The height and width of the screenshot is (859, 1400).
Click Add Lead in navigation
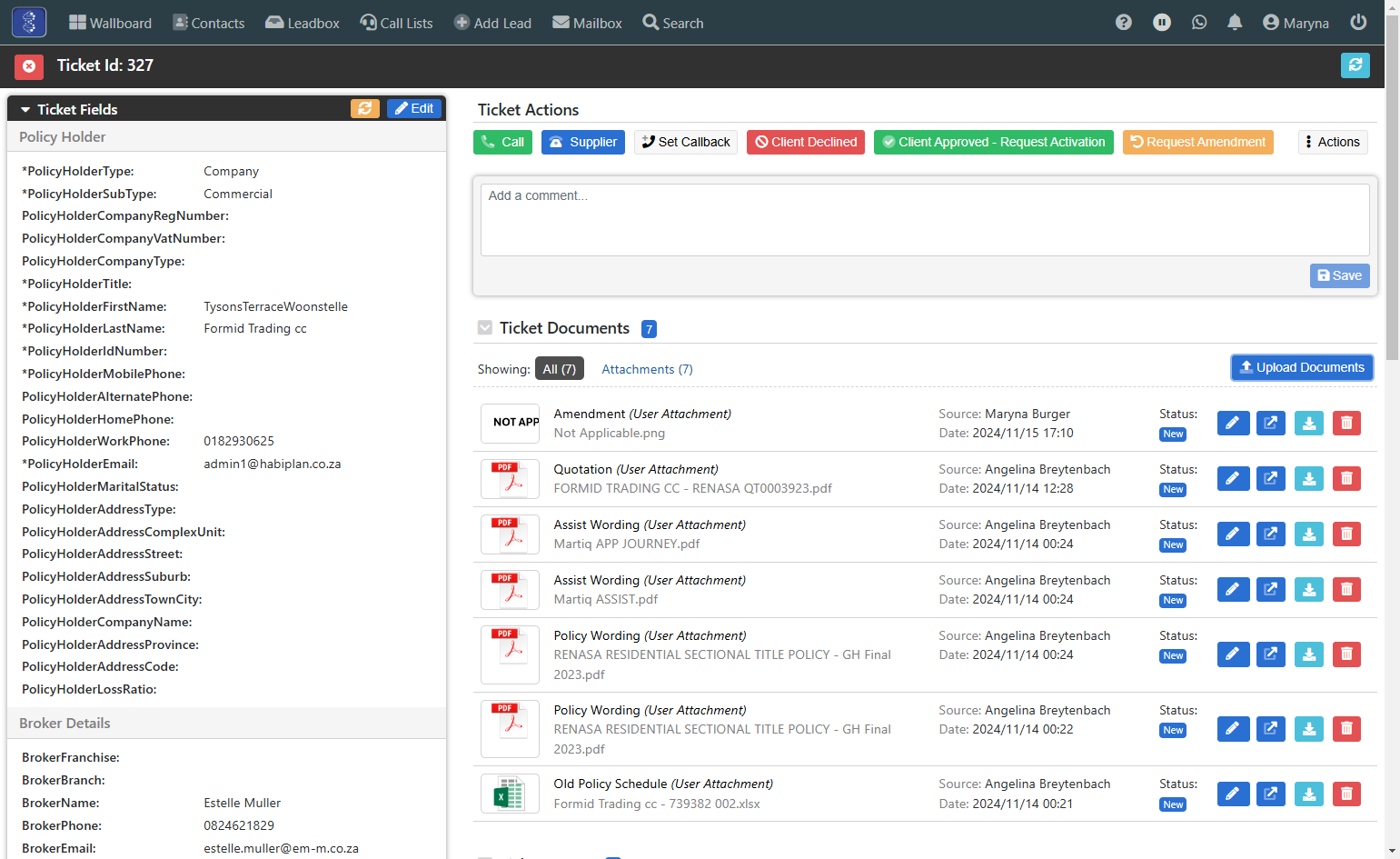point(492,23)
